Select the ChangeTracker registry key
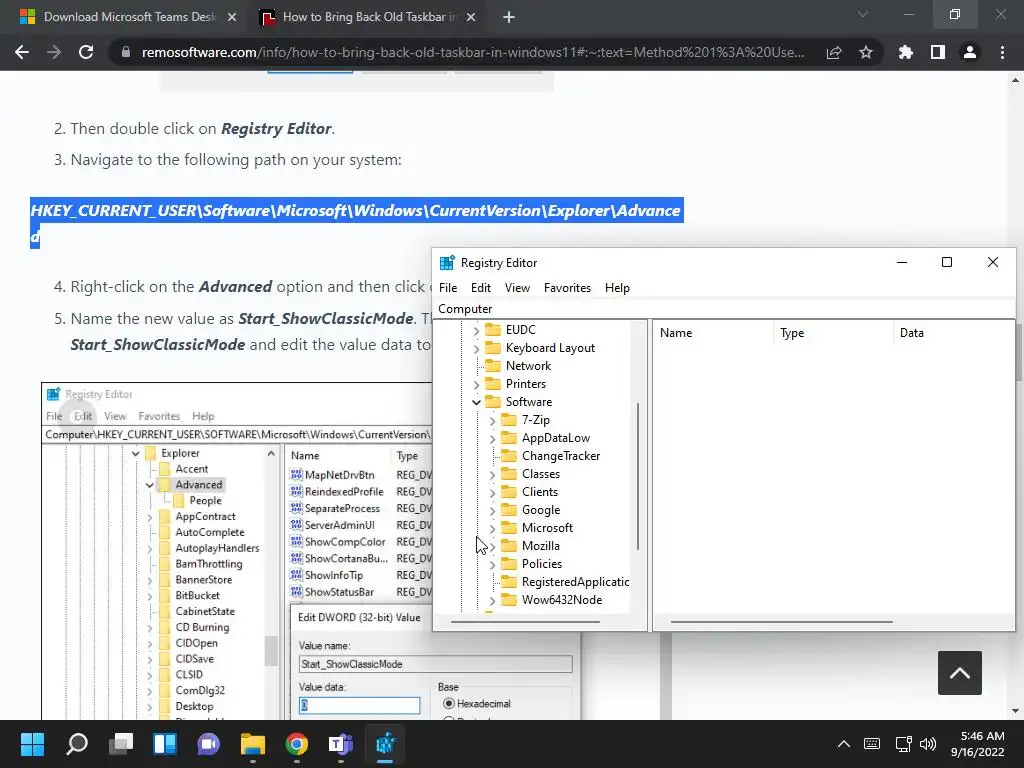Screen dimensions: 1024x768 tap(560, 456)
